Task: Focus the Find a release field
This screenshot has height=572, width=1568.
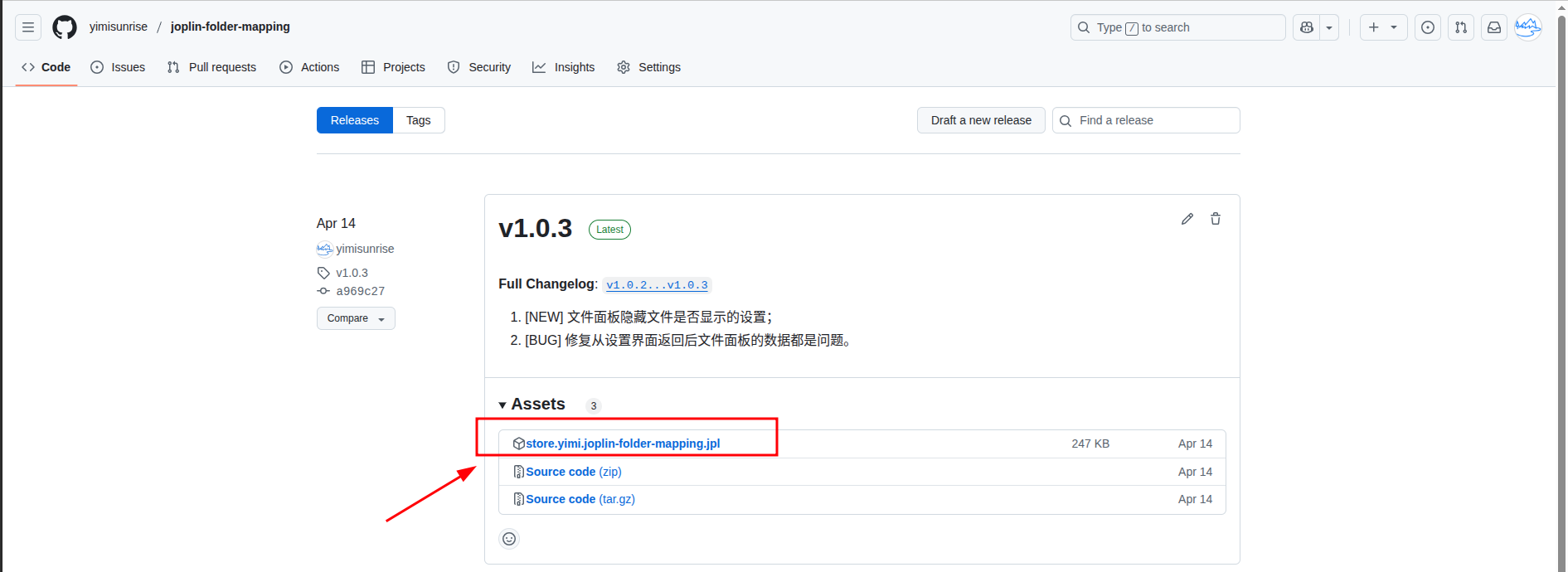Action: 1146,120
